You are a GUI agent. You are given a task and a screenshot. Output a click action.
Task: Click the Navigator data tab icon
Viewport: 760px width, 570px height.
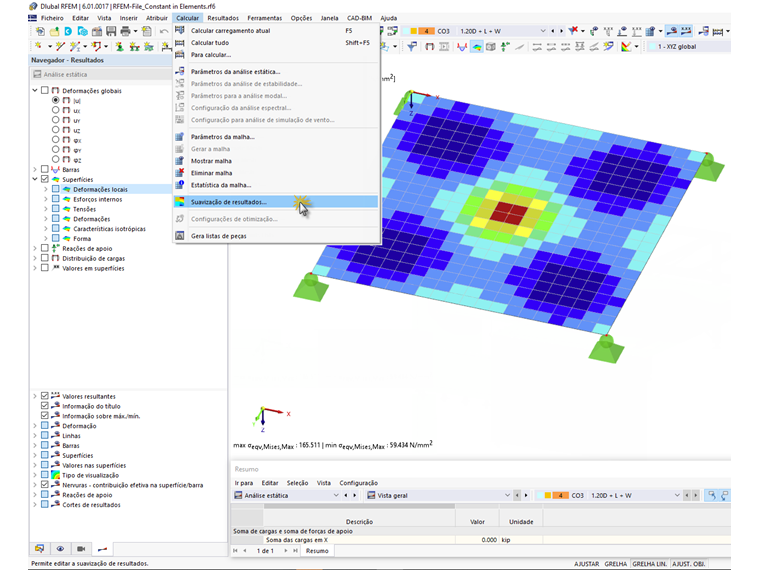coord(40,549)
